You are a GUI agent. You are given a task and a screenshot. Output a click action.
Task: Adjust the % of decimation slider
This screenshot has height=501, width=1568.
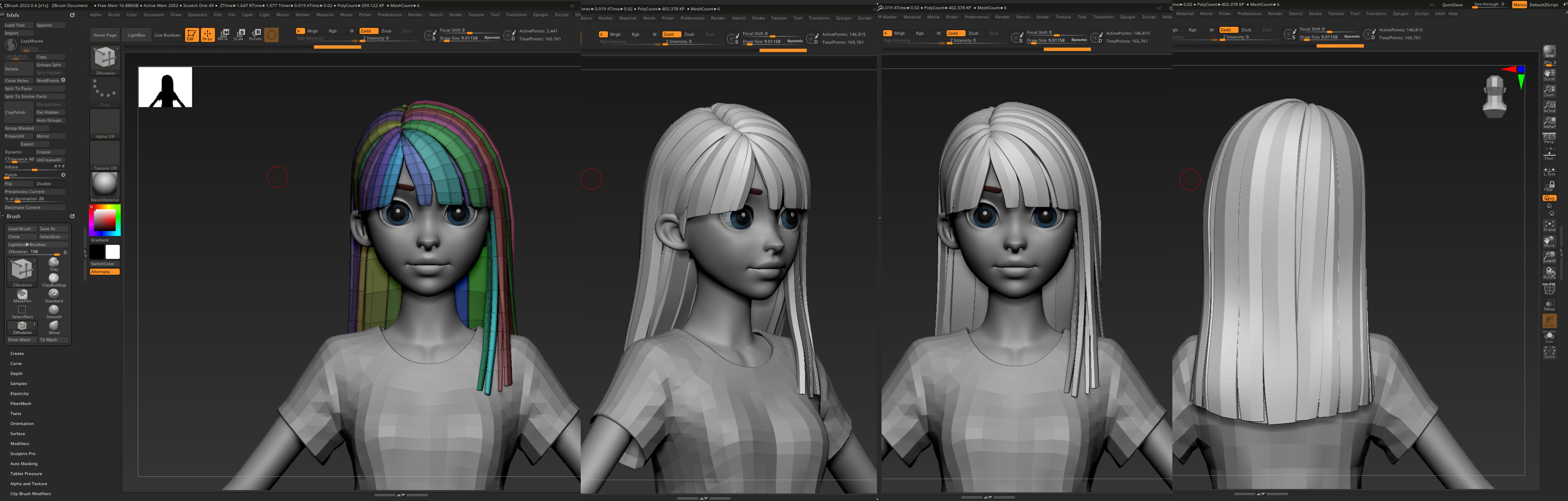34,199
